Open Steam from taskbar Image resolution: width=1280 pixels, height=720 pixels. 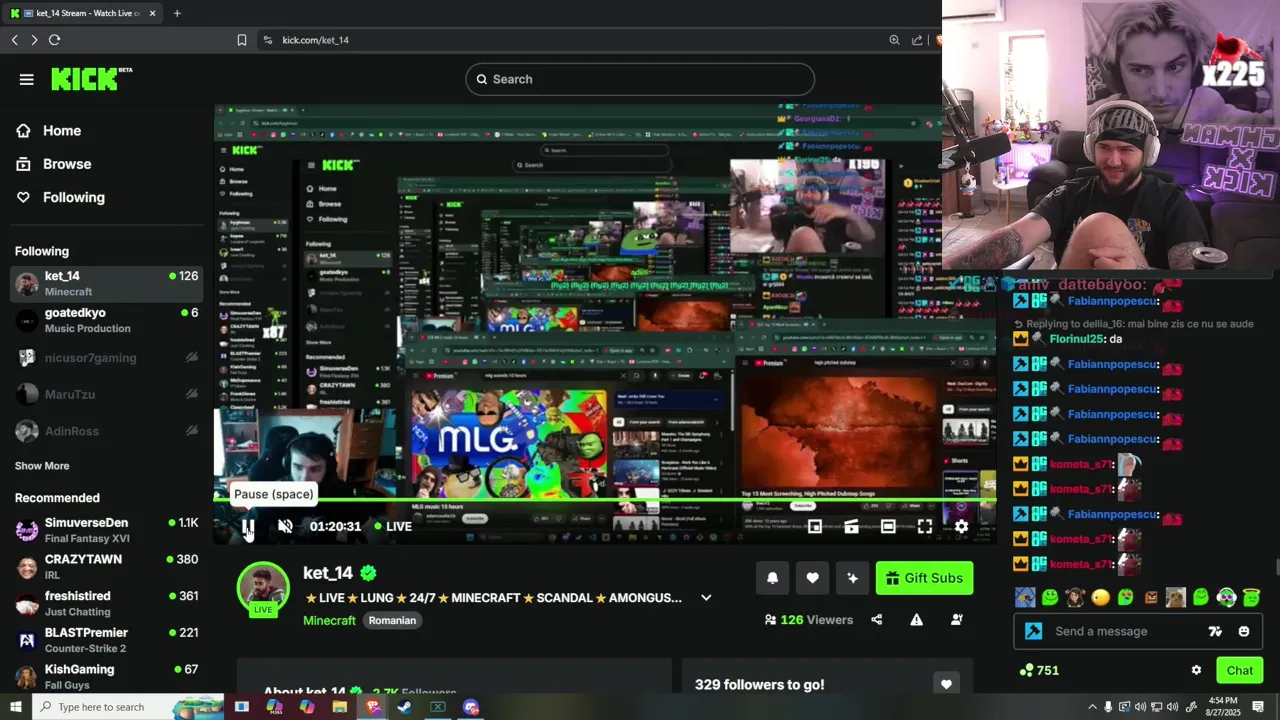pos(404,707)
